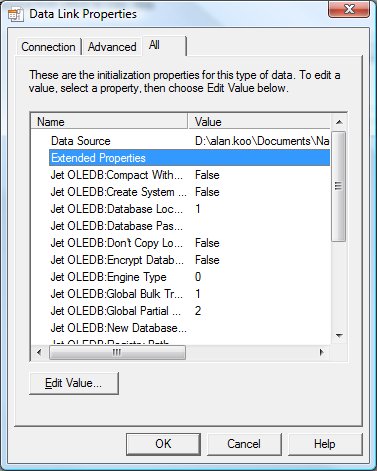Select Jet OLEDB:Database Loc... row
The width and height of the screenshot is (377, 471).
pyautogui.click(x=190, y=209)
